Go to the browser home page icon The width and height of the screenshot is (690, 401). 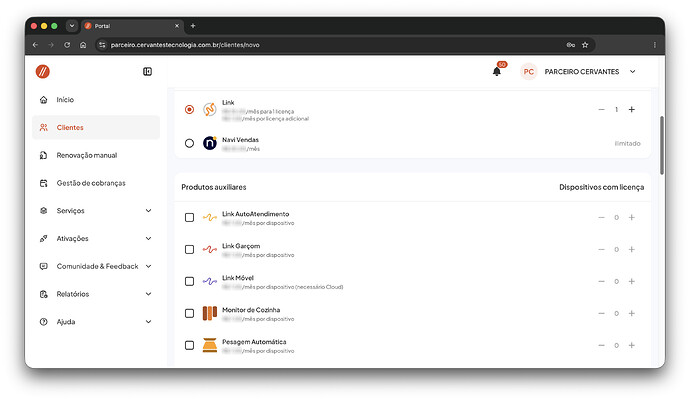(83, 45)
